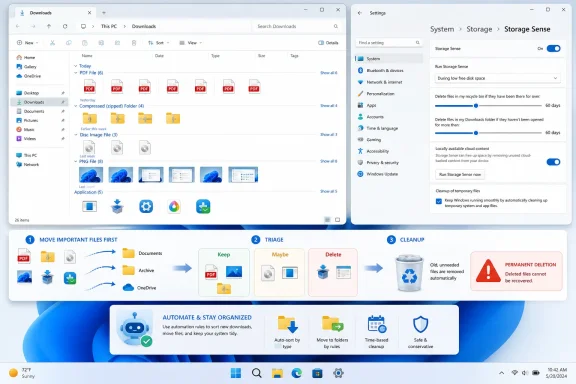This screenshot has width=576, height=384.
Task: Open the Run Storage Sense schedule dropdown
Action: [497, 78]
